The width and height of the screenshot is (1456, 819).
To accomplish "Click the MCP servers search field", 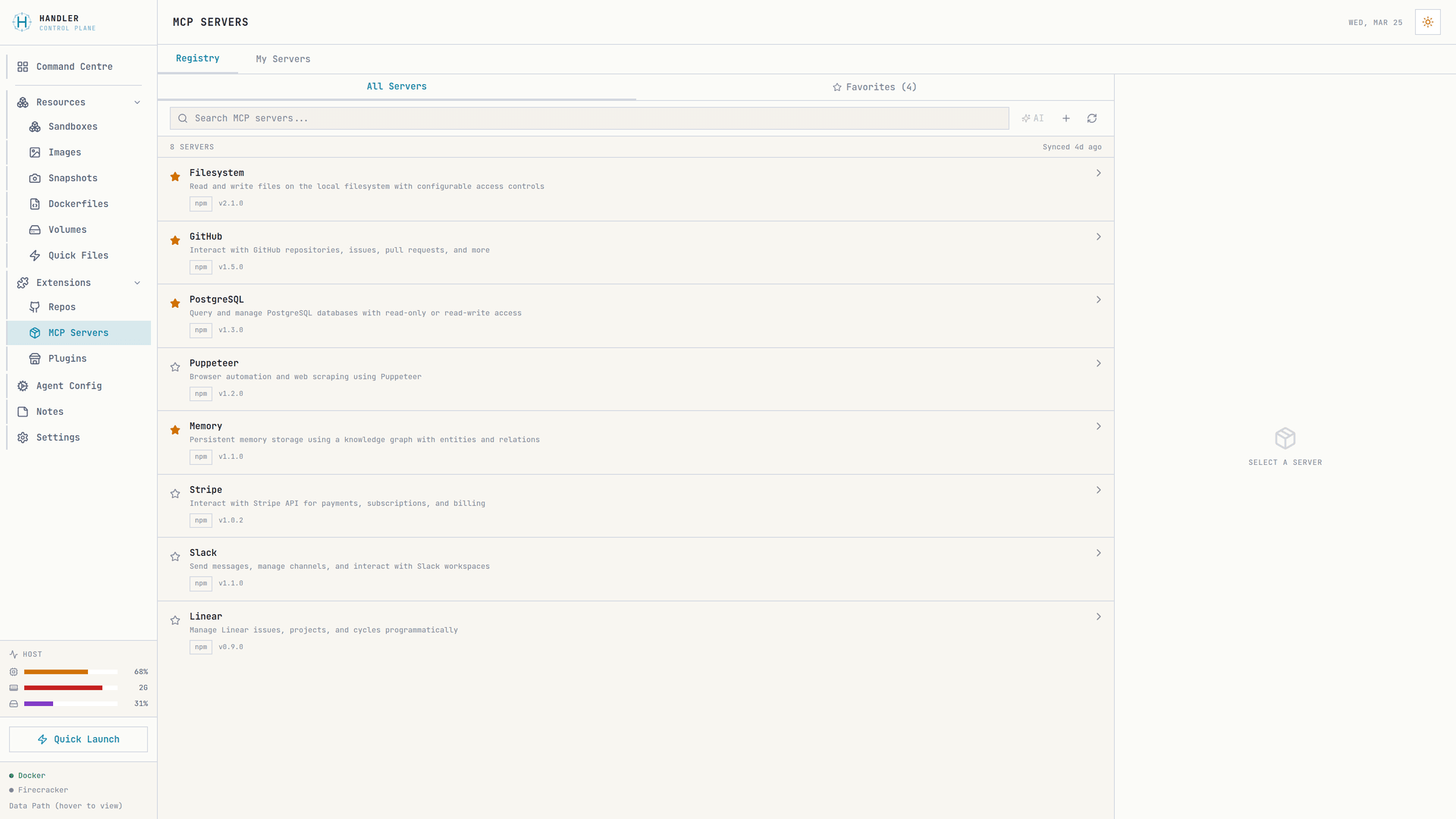I will point(588,118).
